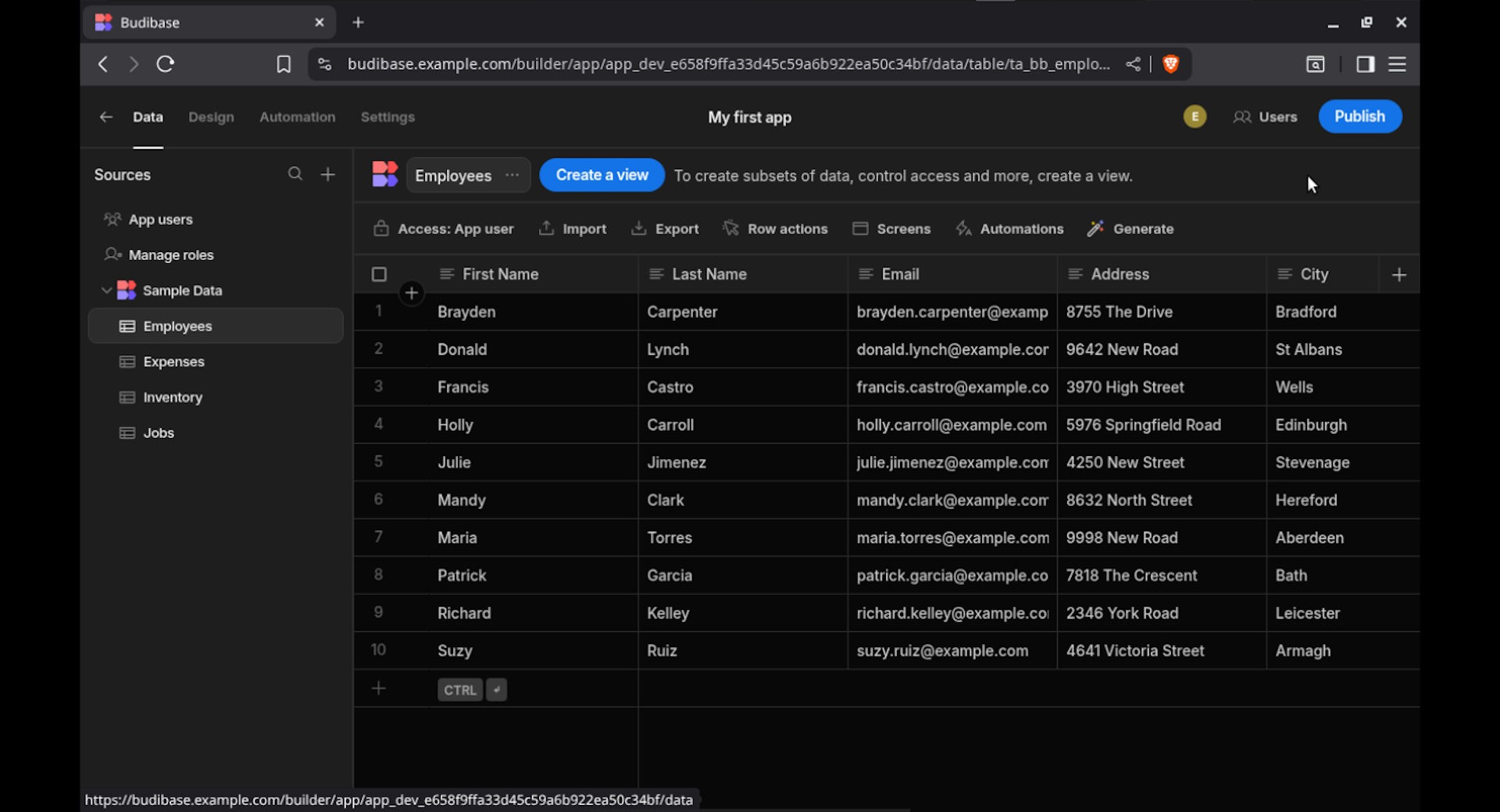
Task: Click the Create a view button
Action: click(x=602, y=175)
